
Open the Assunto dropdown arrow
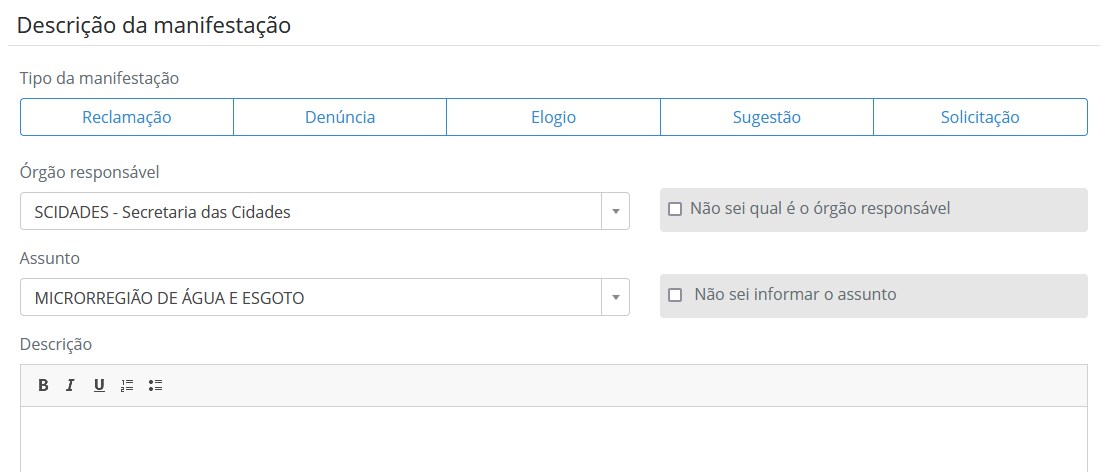click(x=615, y=297)
